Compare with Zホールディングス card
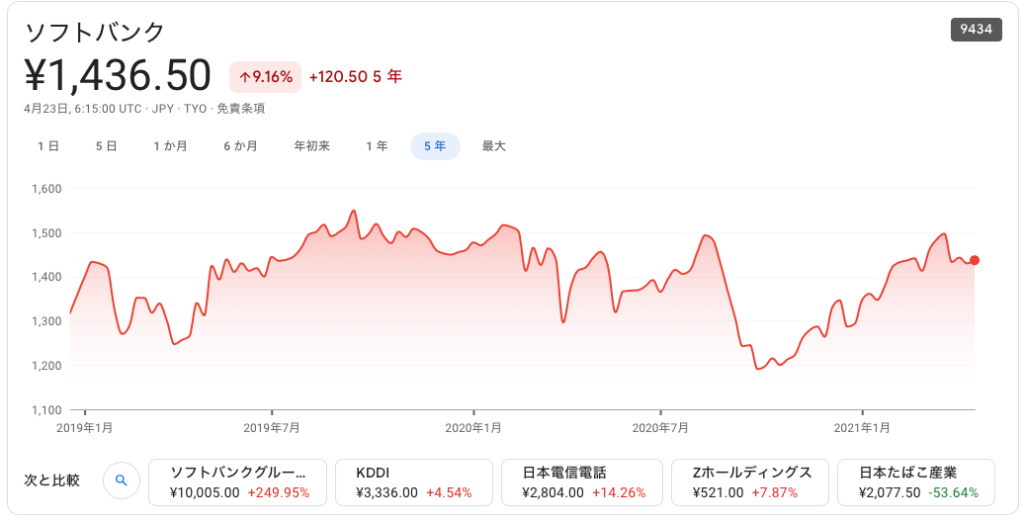Image resolution: width=1024 pixels, height=523 pixels. pyautogui.click(x=750, y=483)
